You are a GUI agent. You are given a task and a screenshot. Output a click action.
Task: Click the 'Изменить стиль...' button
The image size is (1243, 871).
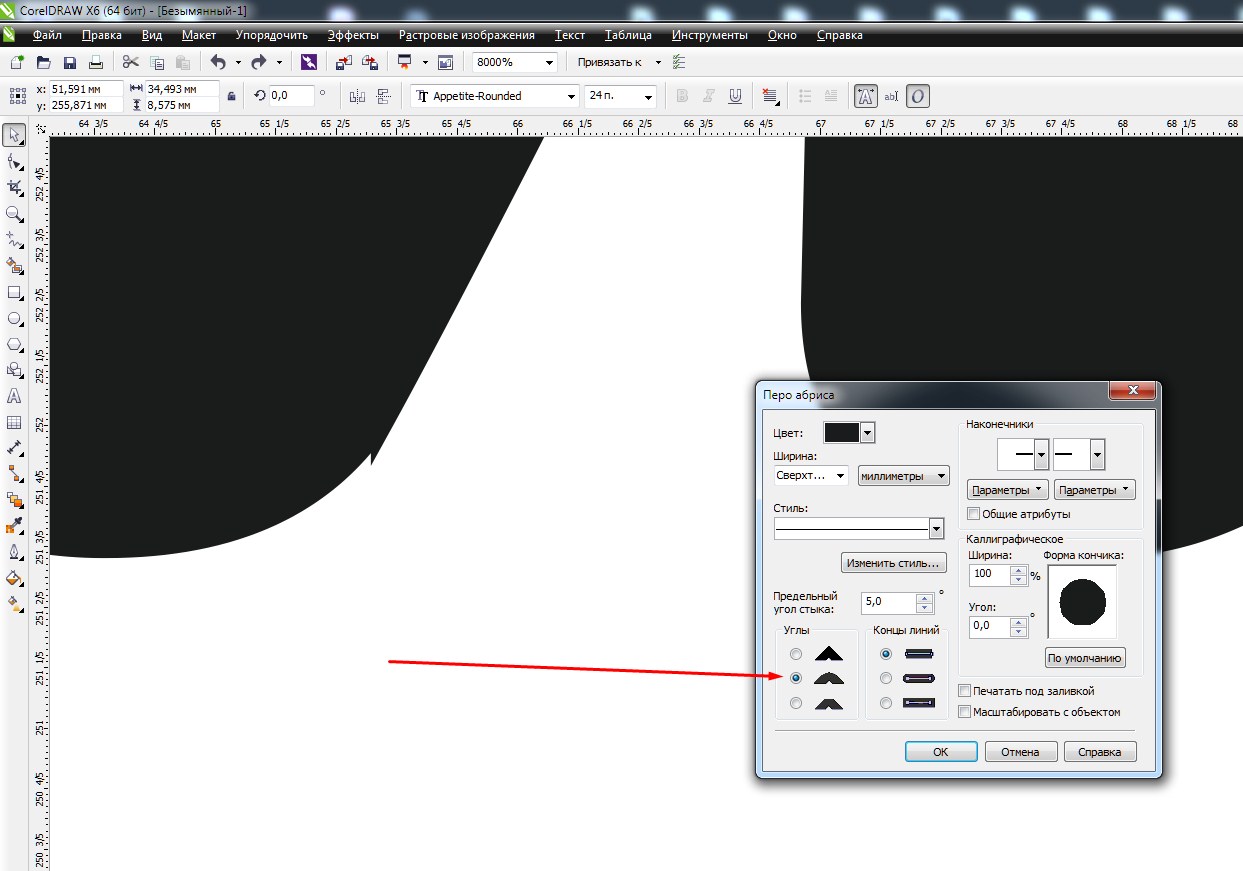click(893, 563)
